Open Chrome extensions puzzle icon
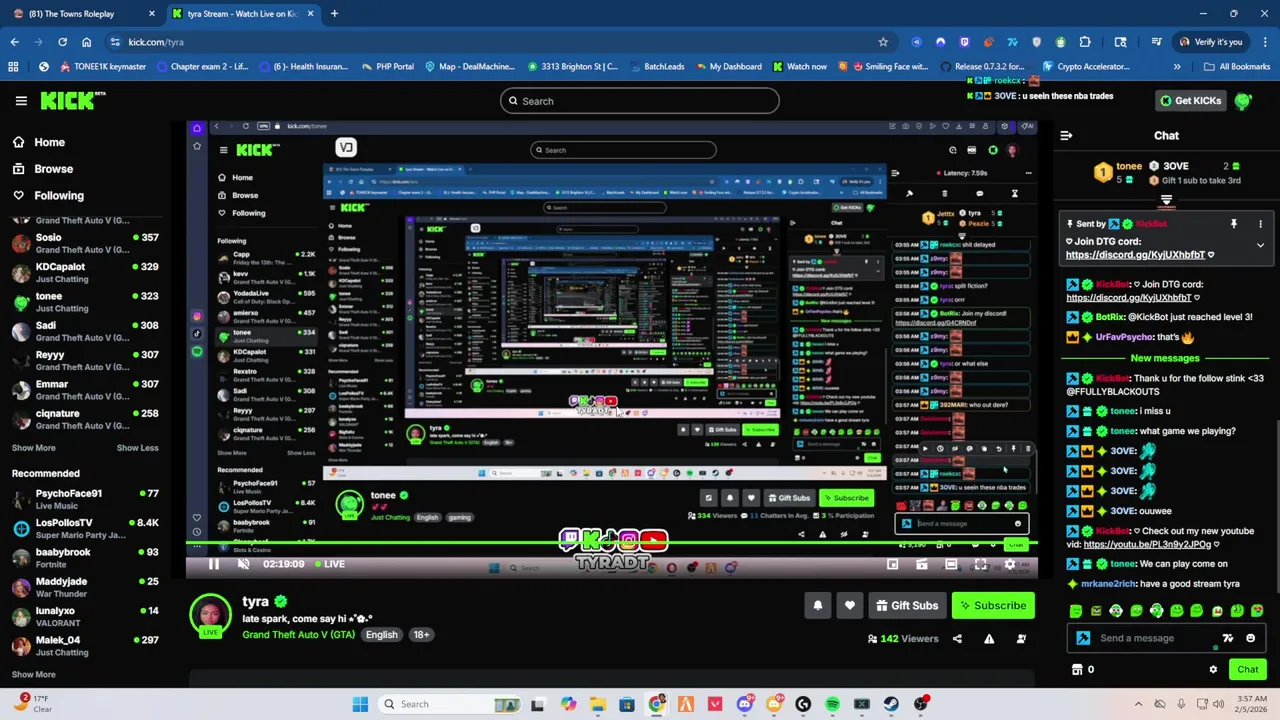The image size is (1280, 720). 1085,42
